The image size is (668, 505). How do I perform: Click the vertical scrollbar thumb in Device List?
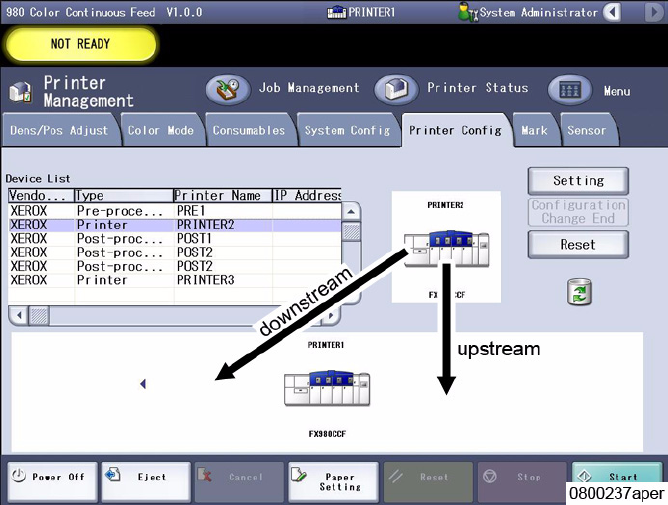coord(351,232)
